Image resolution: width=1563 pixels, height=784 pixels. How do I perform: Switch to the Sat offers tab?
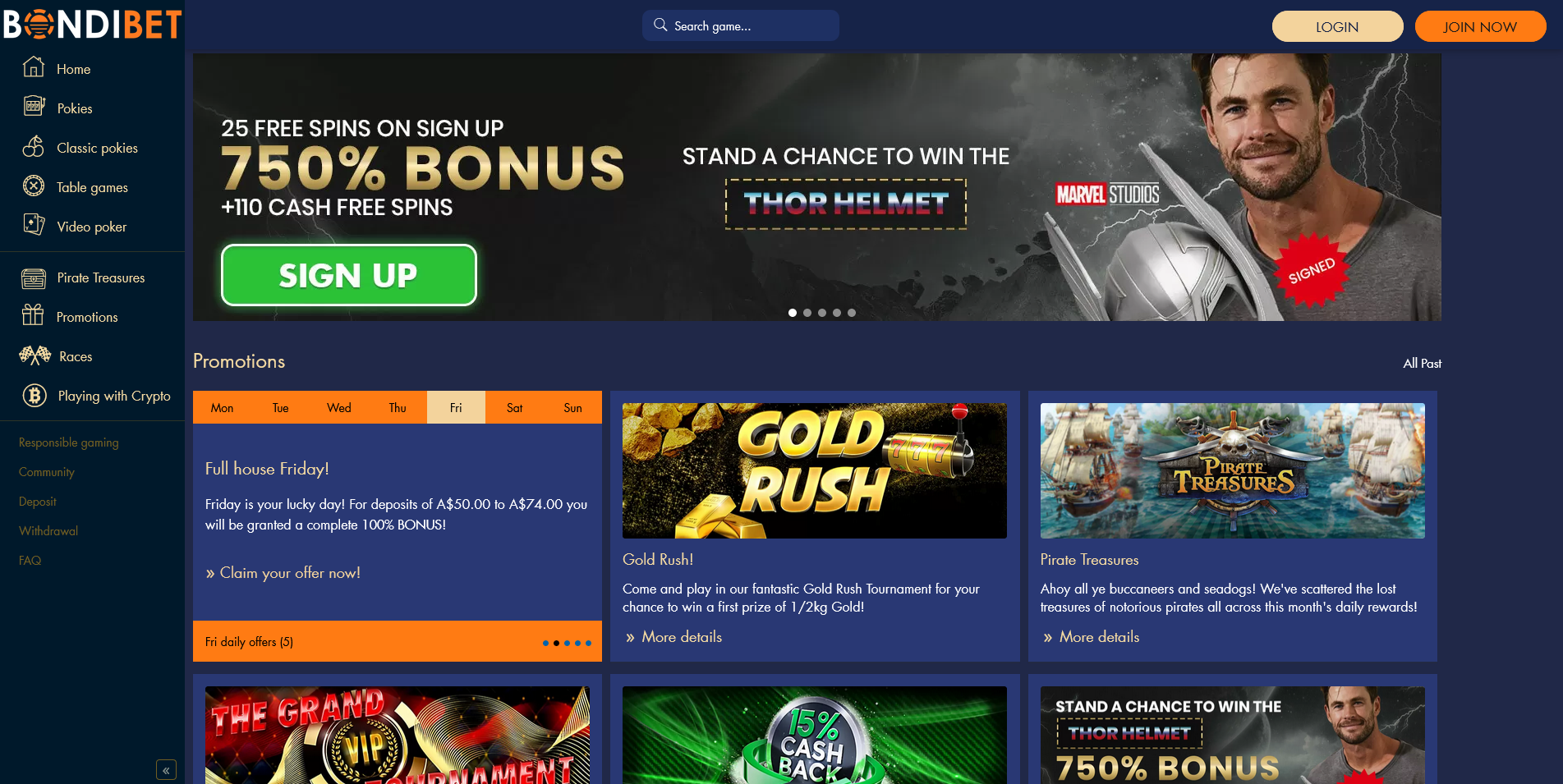pyautogui.click(x=514, y=407)
